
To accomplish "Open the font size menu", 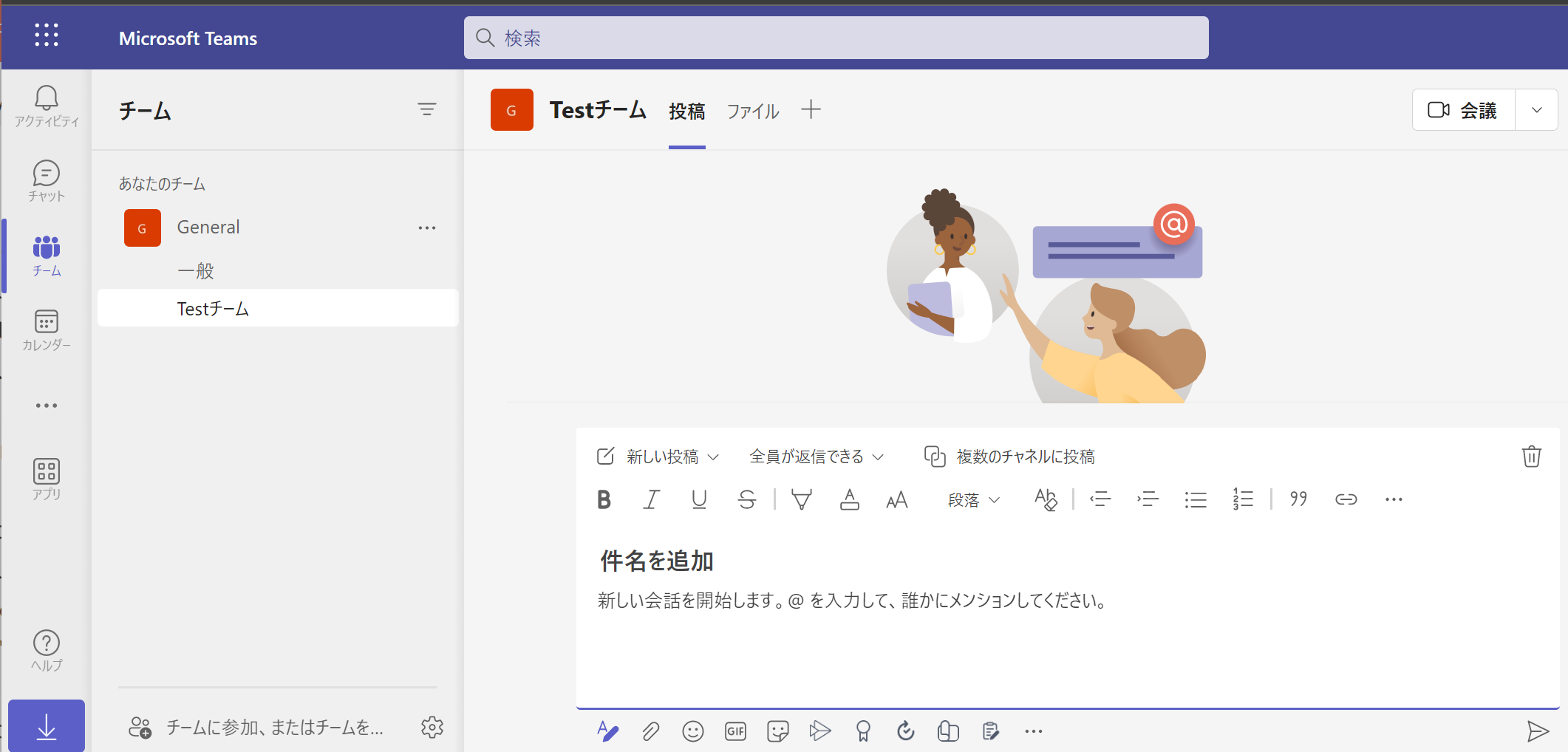I will 897,500.
